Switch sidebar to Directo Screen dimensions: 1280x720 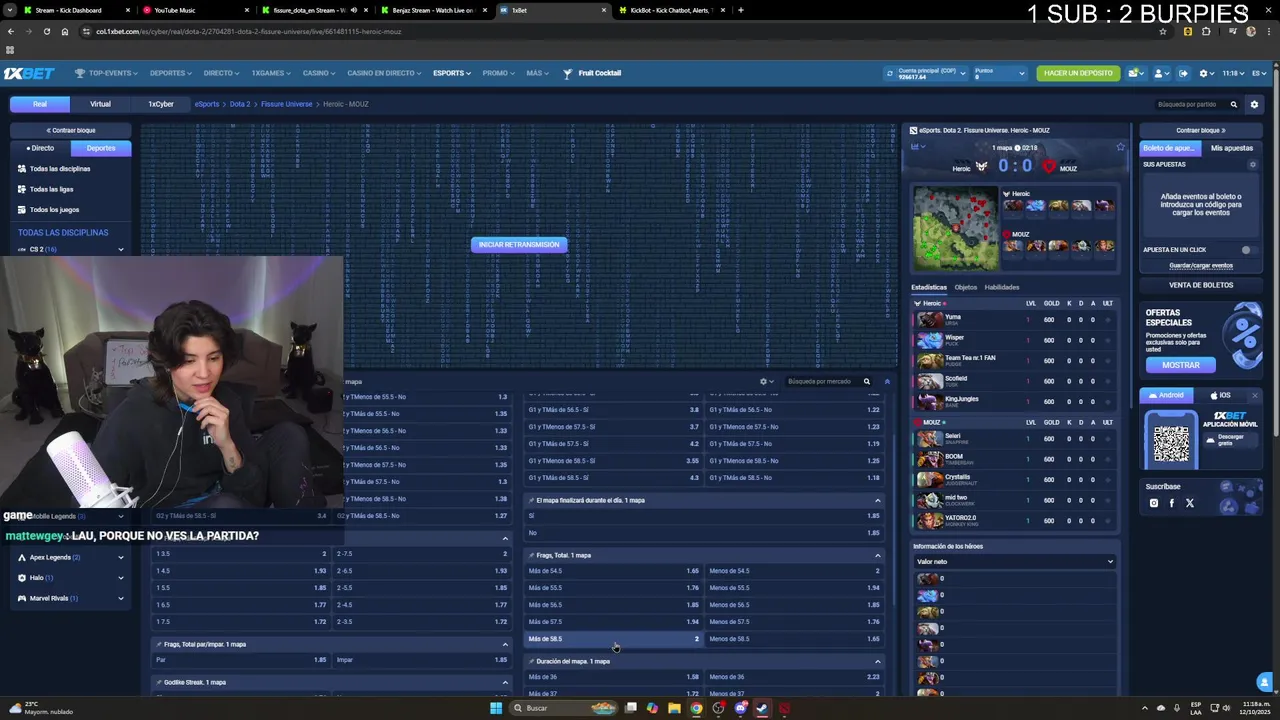click(41, 148)
